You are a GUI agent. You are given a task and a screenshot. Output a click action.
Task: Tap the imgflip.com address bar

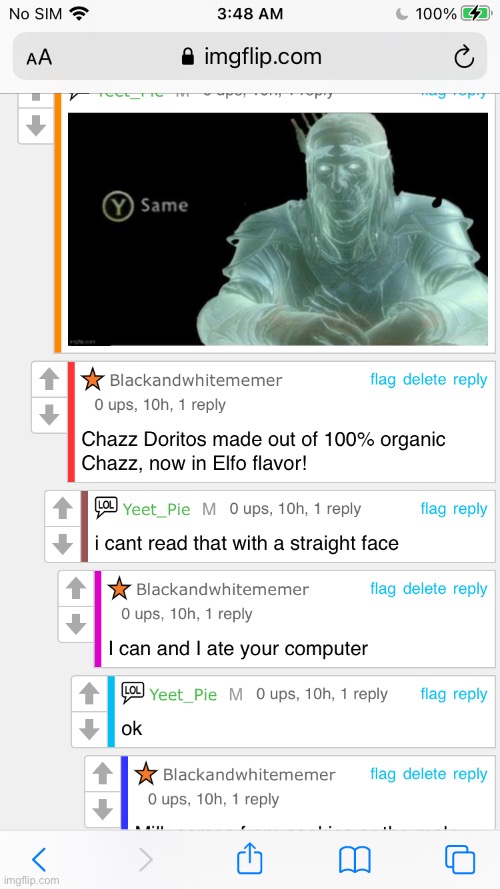click(250, 57)
